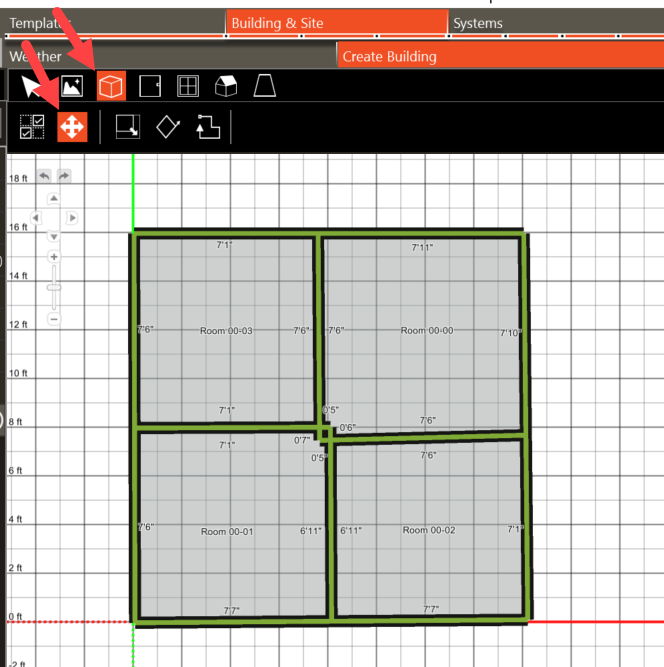This screenshot has height=667, width=664.
Task: Select Room 00-02 in the floor plan
Action: point(429,530)
